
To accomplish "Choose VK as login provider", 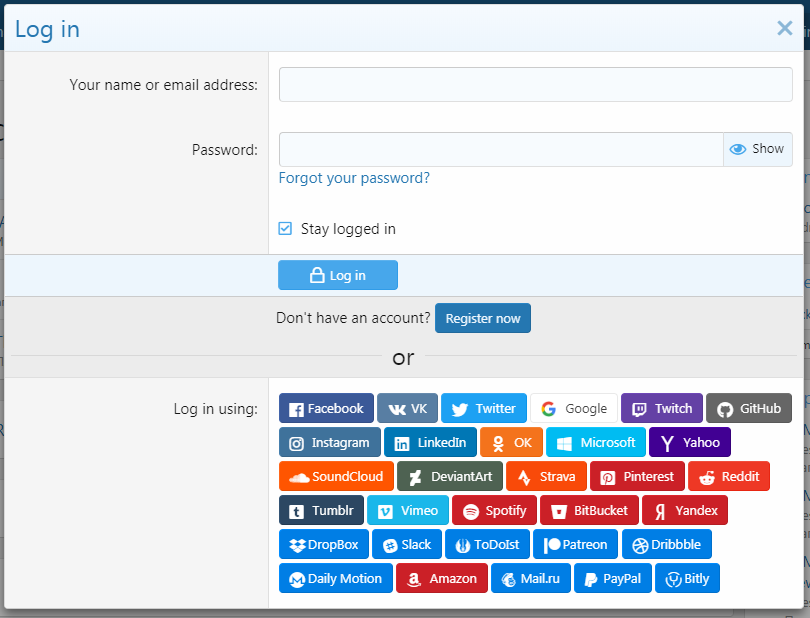I will (407, 408).
